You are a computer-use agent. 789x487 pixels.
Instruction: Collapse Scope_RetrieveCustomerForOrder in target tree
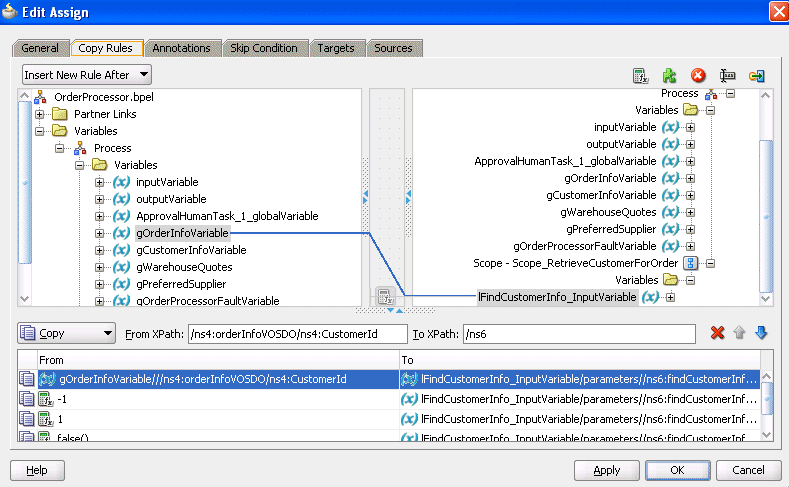tap(711, 263)
